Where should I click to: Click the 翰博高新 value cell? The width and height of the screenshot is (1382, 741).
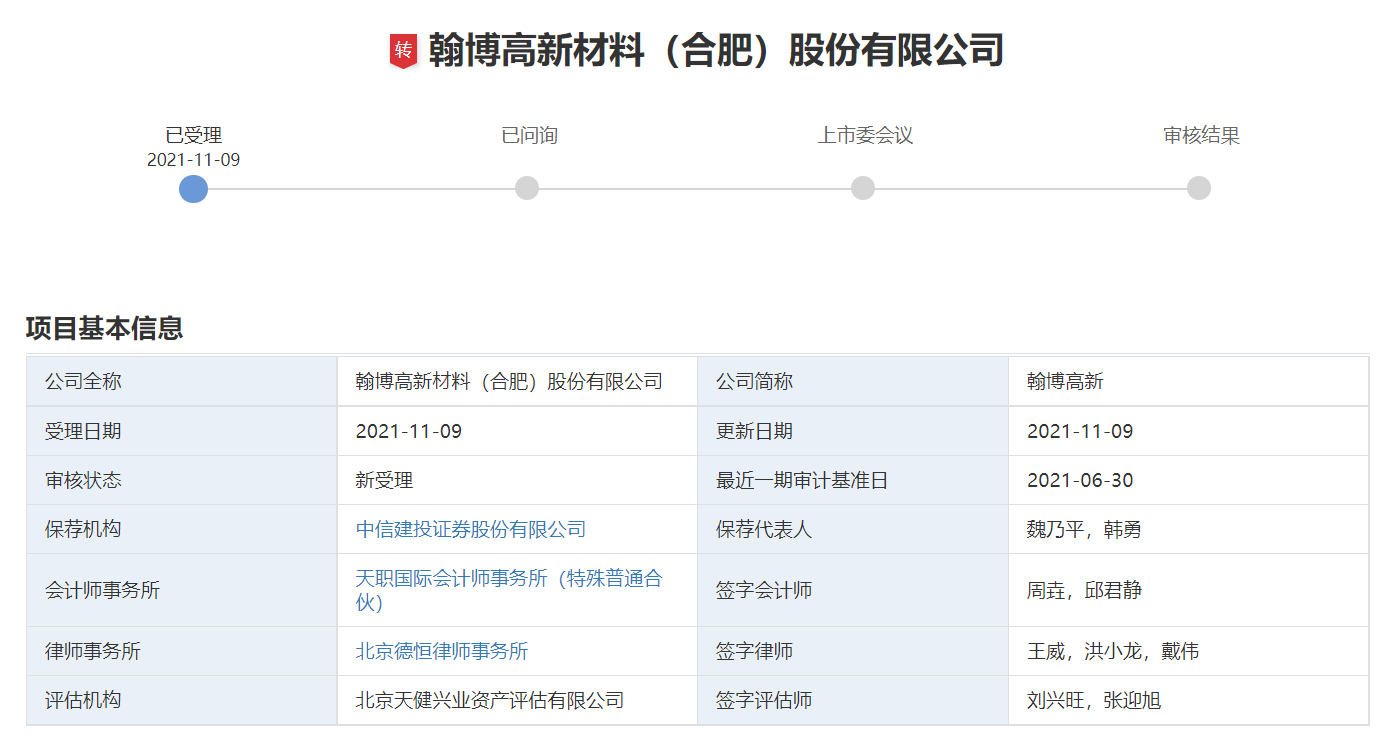[x=1188, y=381]
